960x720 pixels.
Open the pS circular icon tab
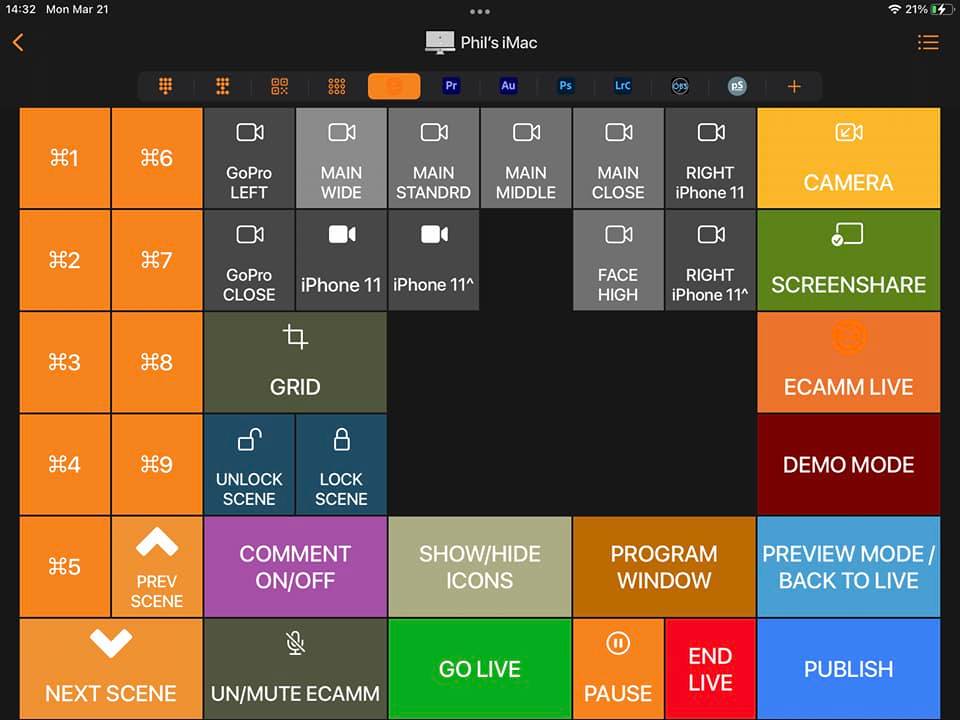737,86
